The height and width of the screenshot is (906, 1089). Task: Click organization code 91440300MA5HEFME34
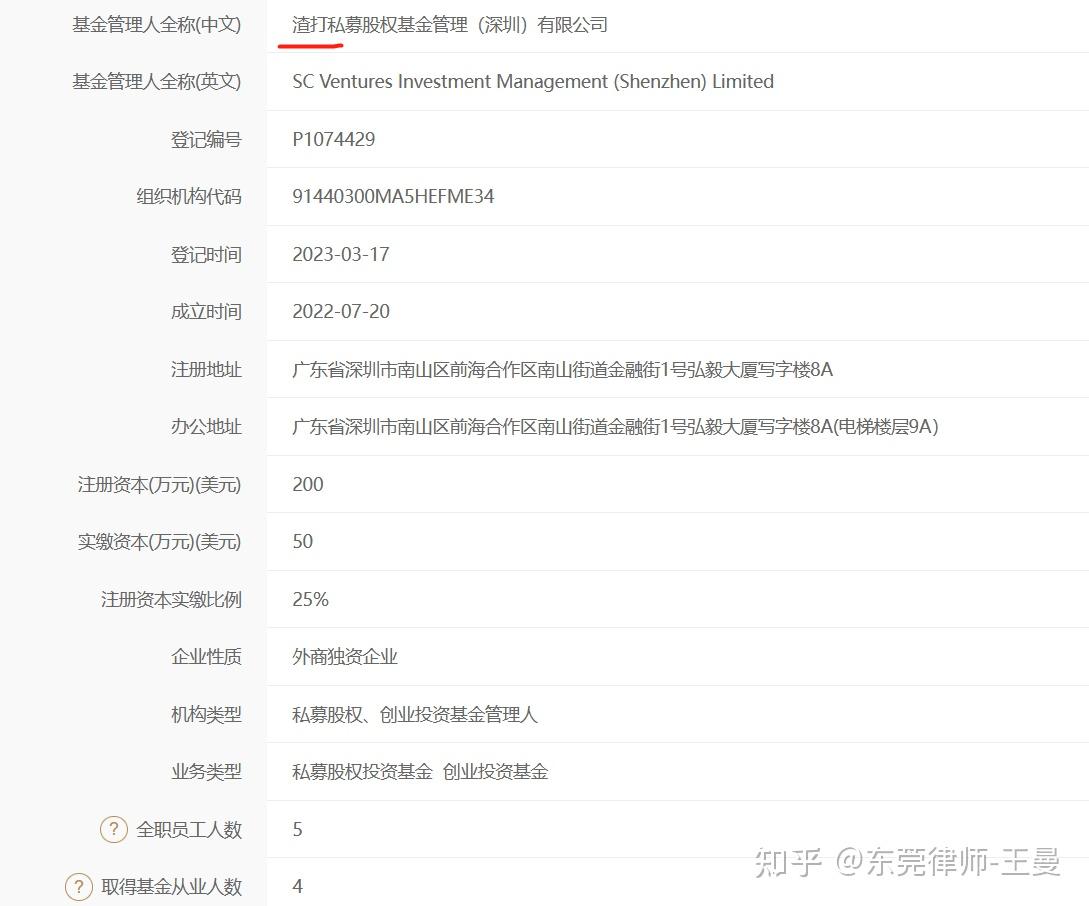click(393, 196)
